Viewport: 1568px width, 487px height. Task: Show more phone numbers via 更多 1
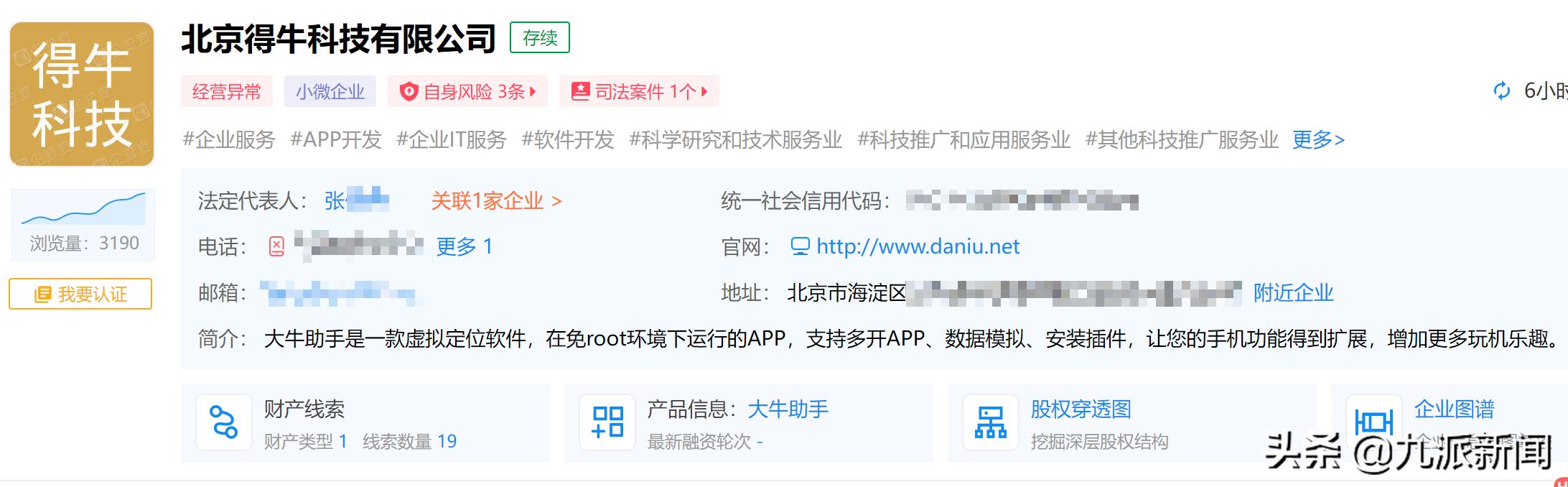pos(465,246)
